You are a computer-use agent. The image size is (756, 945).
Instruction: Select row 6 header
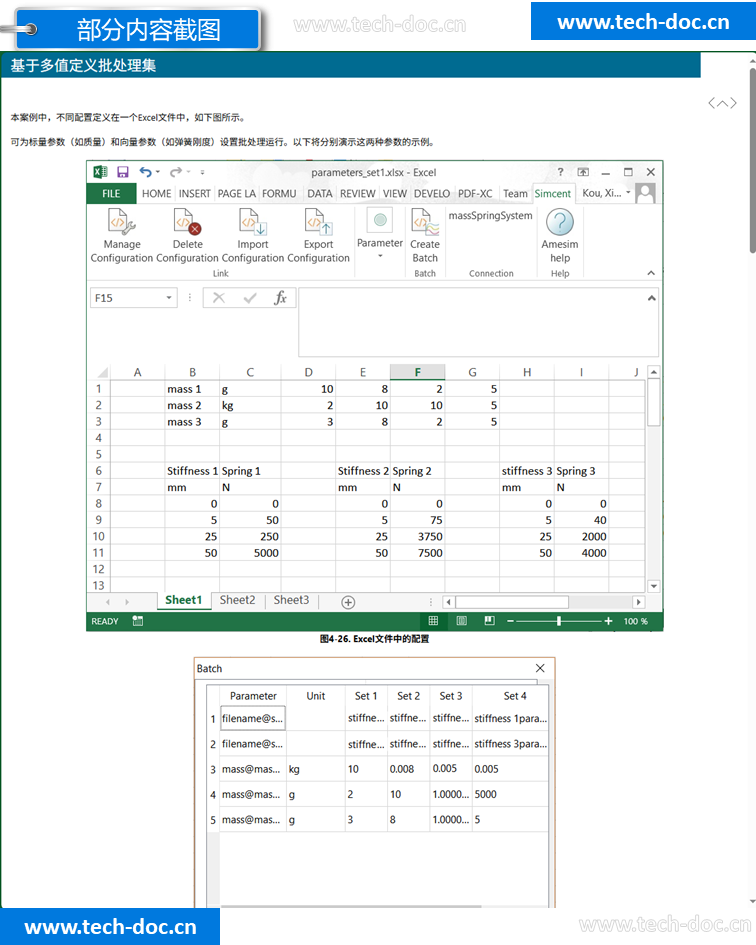[x=98, y=471]
